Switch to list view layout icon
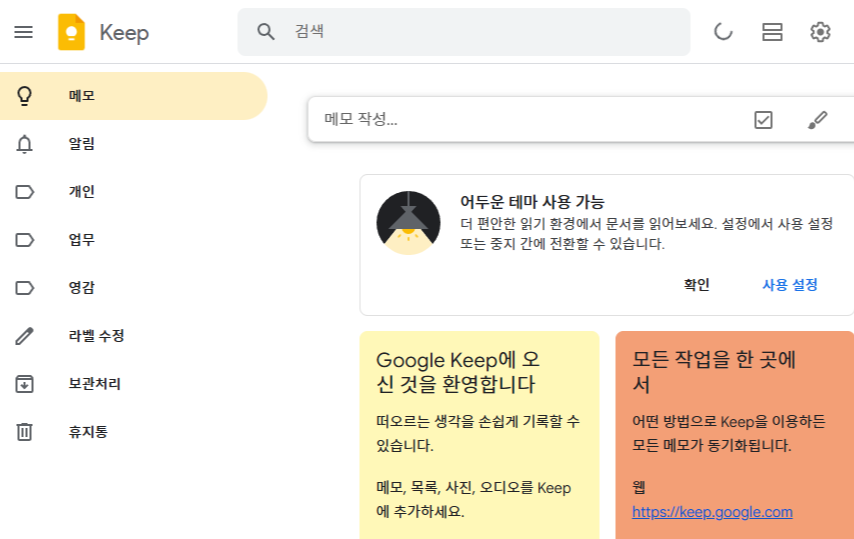Viewport: 854px width, 539px height. 772,32
